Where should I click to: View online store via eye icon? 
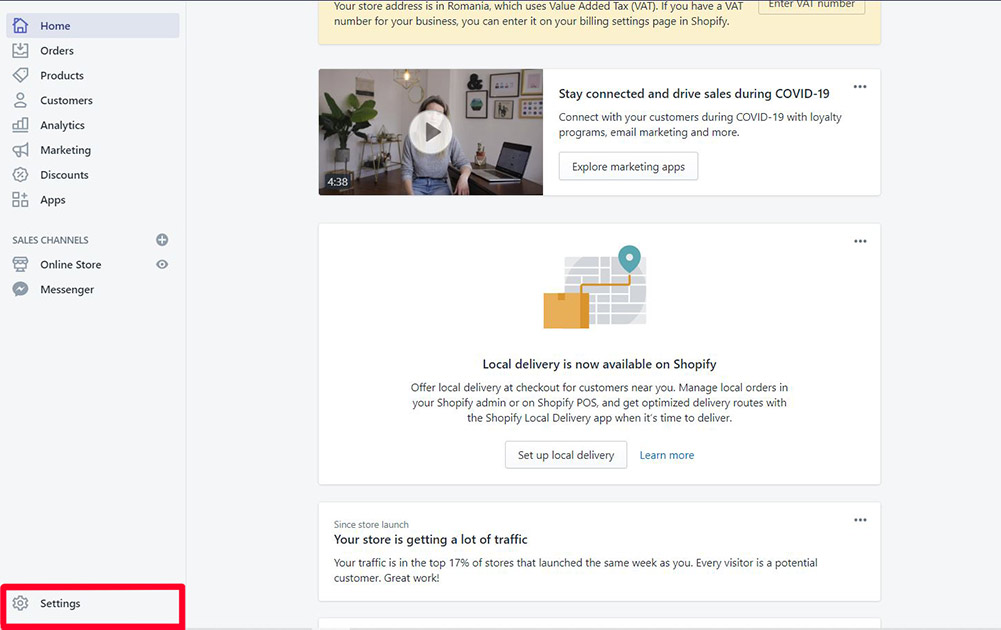pos(162,264)
